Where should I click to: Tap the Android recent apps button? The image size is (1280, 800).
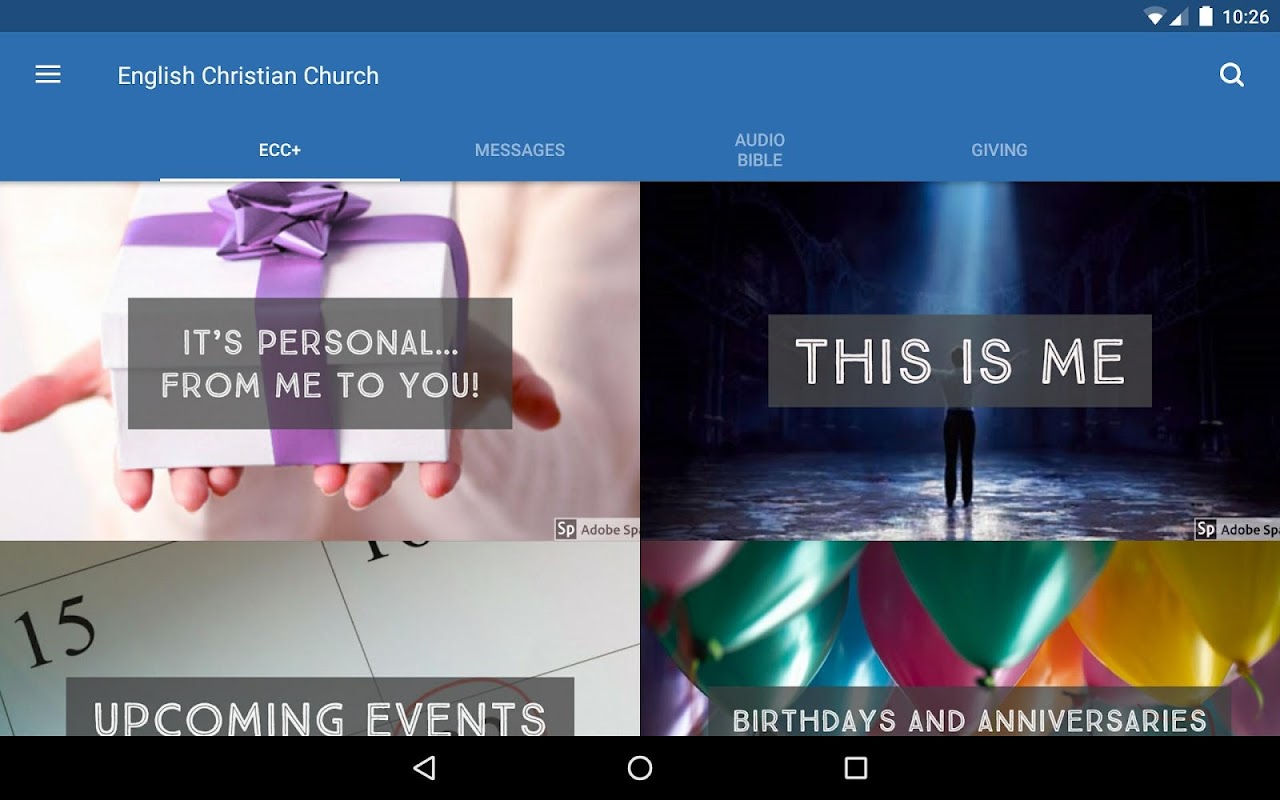coord(856,768)
